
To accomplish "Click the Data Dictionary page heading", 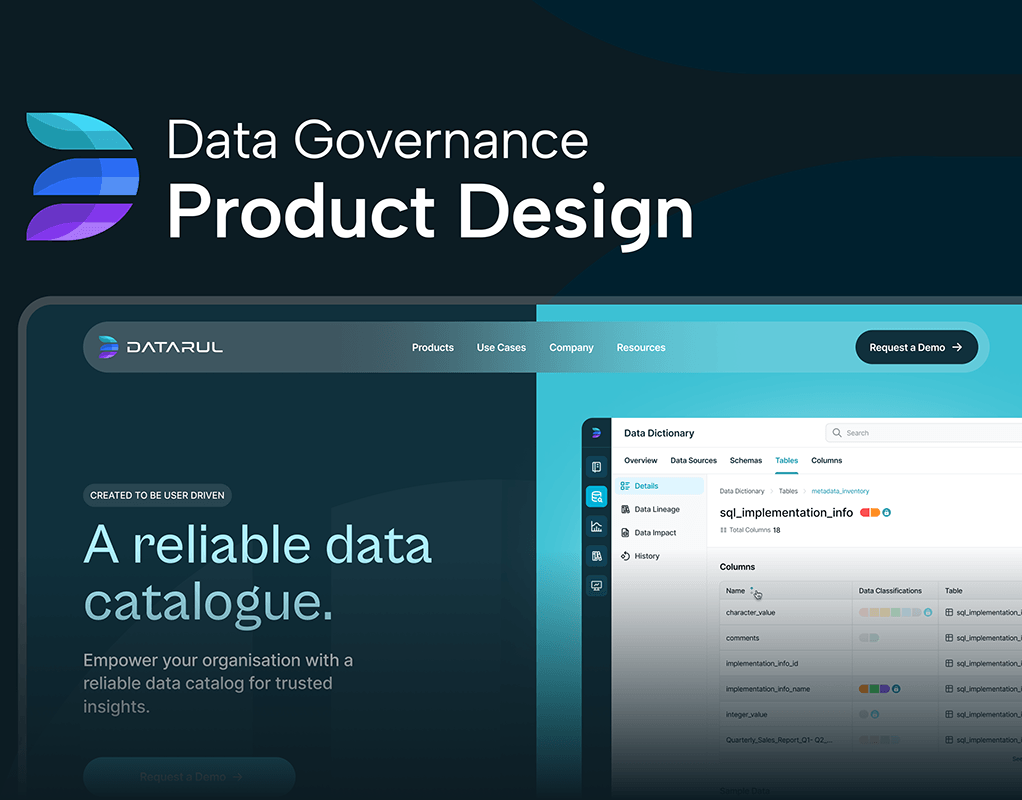I will click(x=659, y=433).
